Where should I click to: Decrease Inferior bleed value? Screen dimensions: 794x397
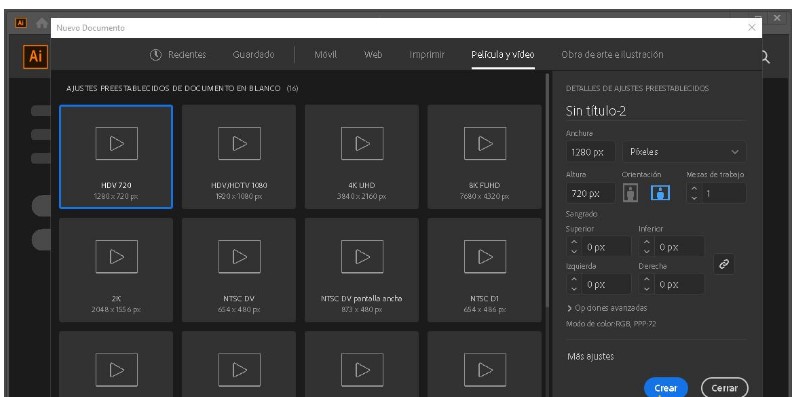[x=646, y=252]
